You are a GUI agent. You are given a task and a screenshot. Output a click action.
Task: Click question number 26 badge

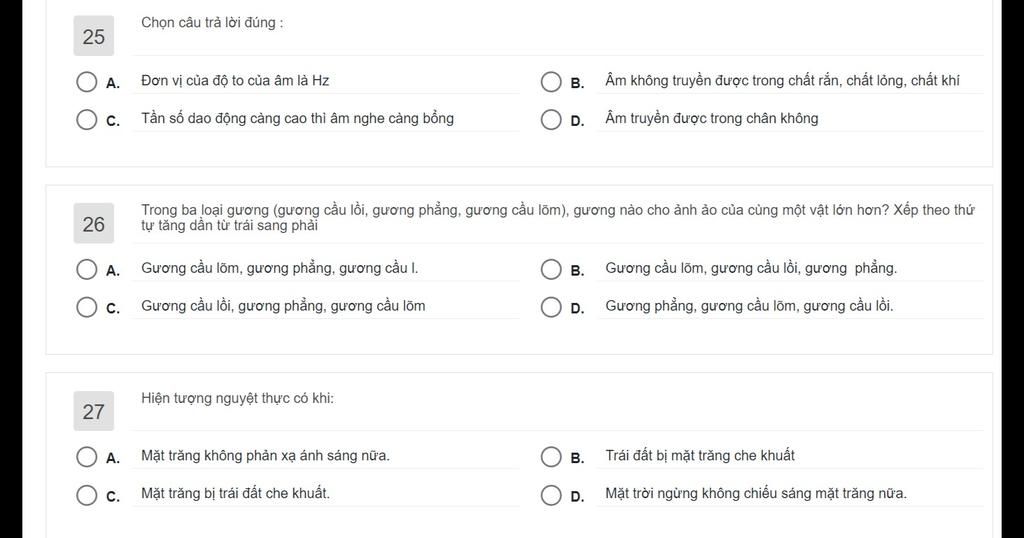[93, 223]
